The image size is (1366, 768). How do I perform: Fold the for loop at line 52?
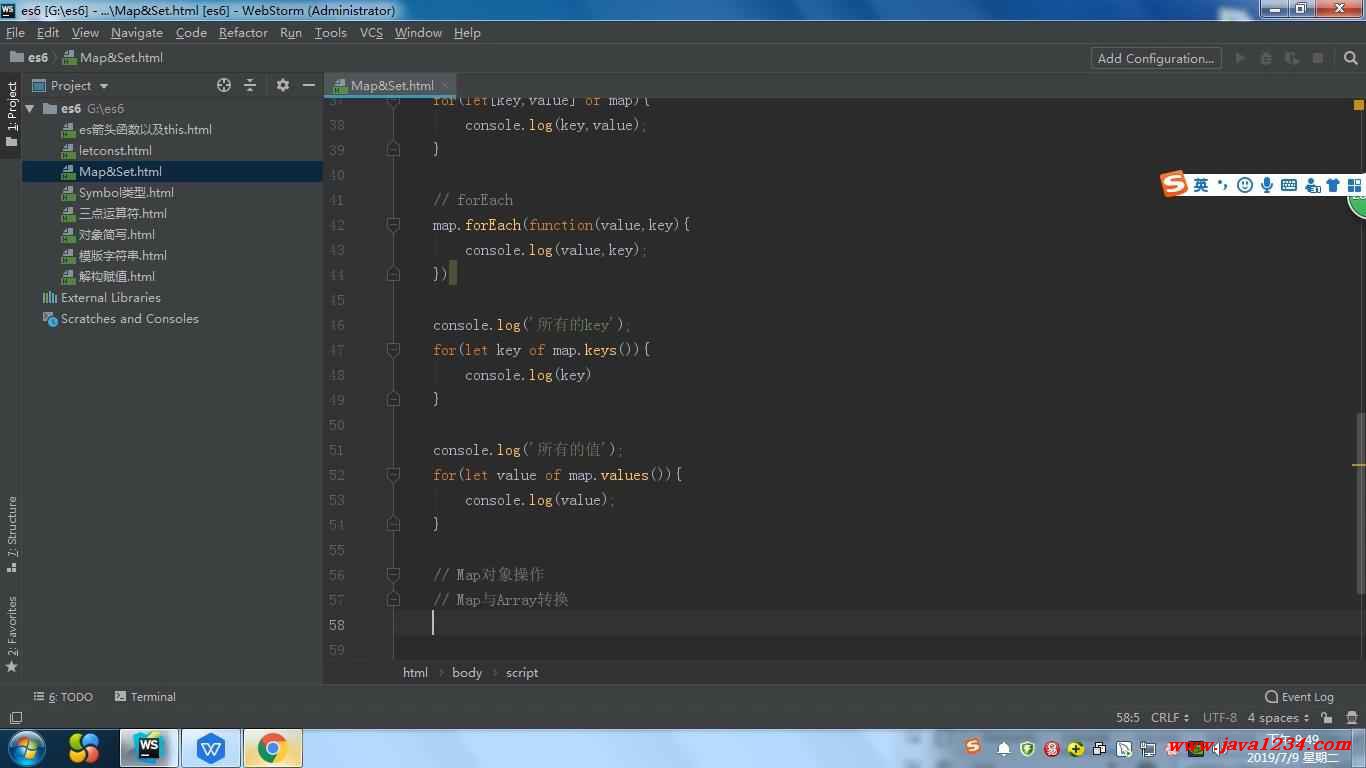tap(393, 475)
